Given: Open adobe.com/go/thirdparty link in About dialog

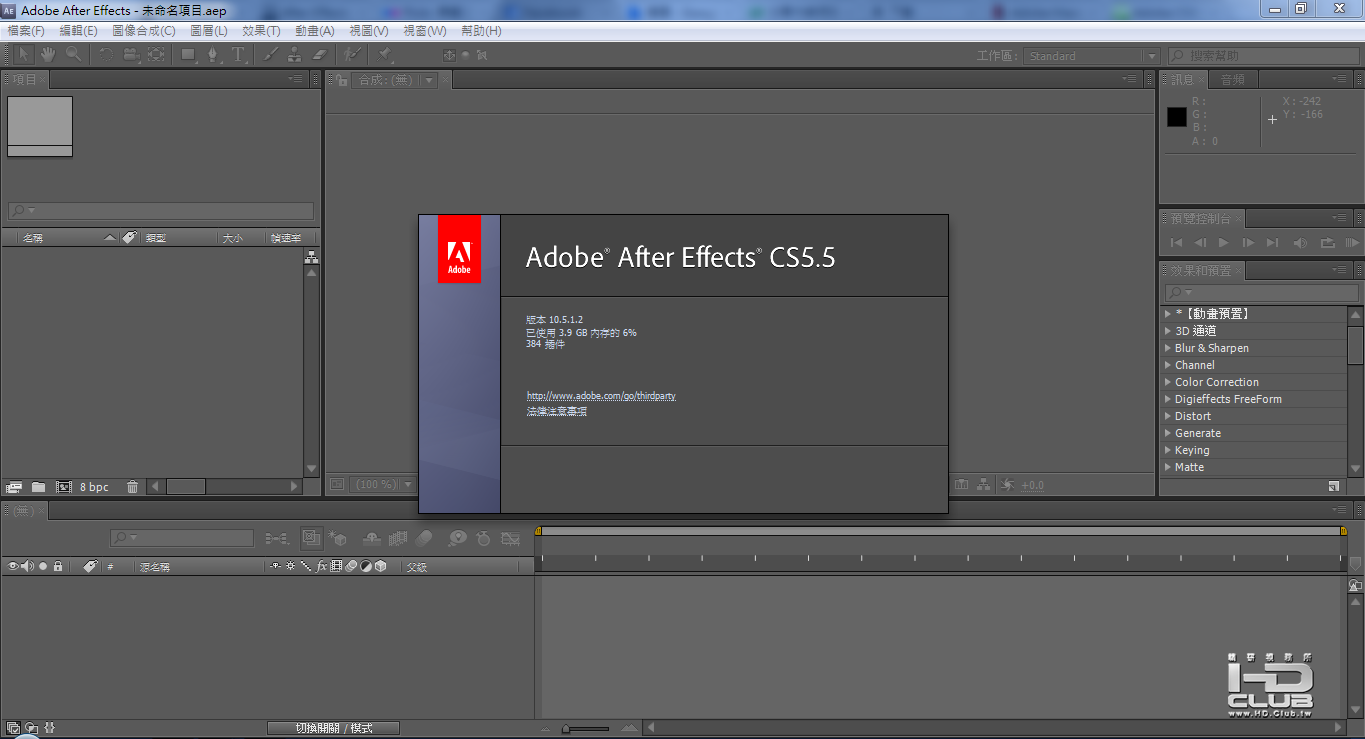Looking at the screenshot, I should pos(601,396).
